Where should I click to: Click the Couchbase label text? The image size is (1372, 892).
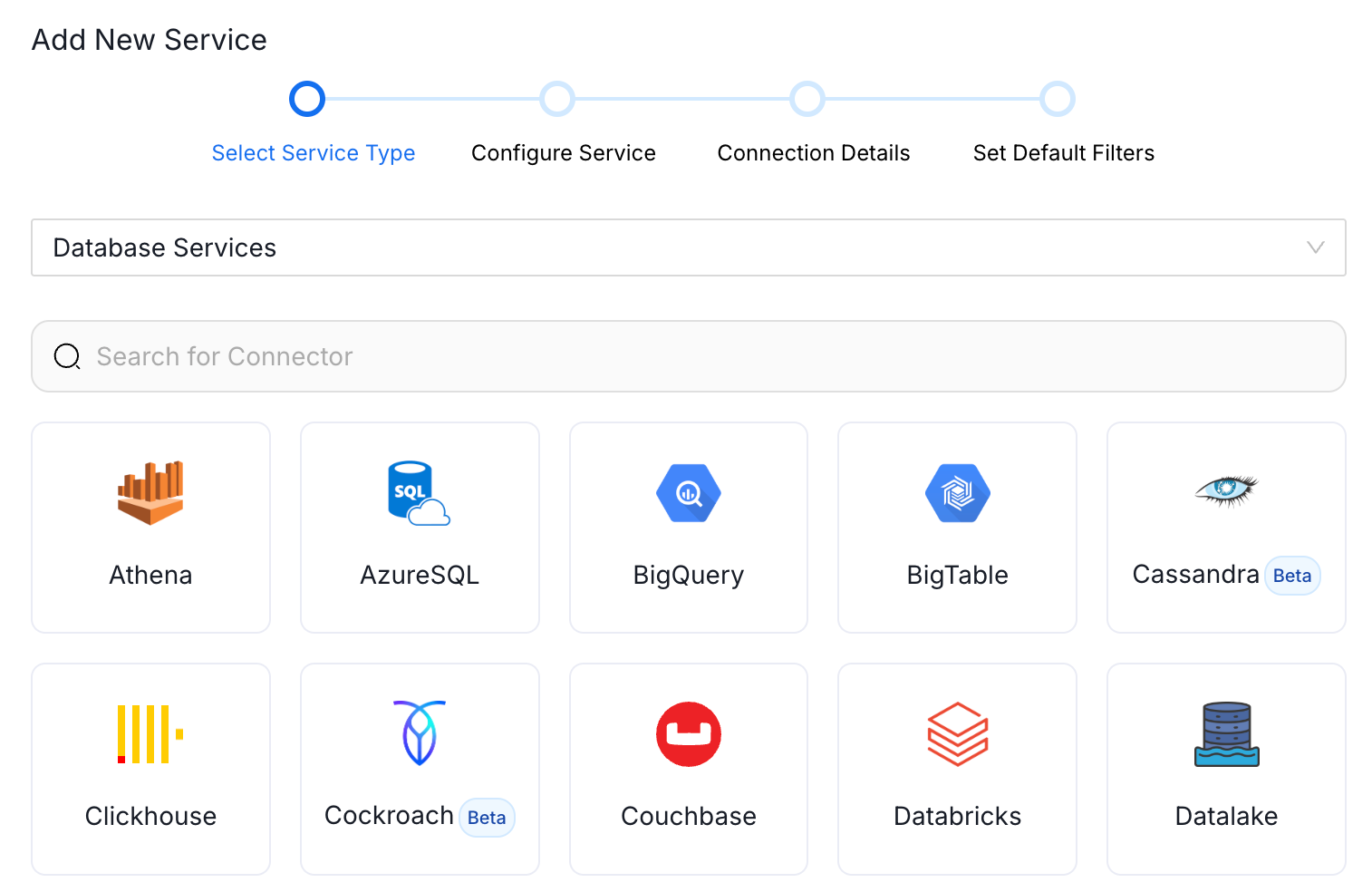pos(689,817)
